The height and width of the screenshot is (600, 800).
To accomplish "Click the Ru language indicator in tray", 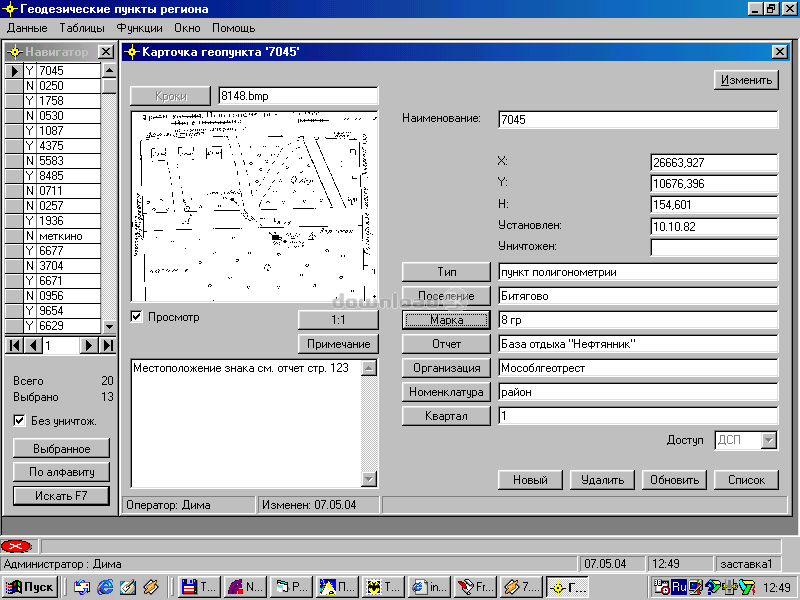I will click(x=679, y=587).
